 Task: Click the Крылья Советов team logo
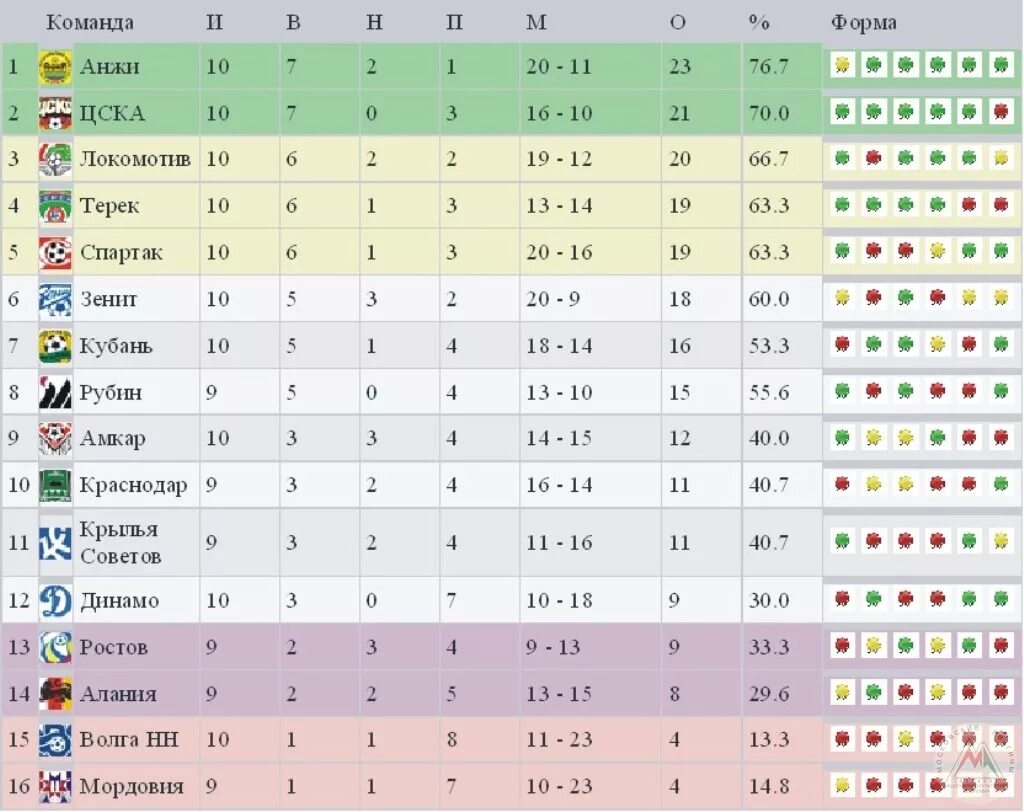pyautogui.click(x=55, y=543)
